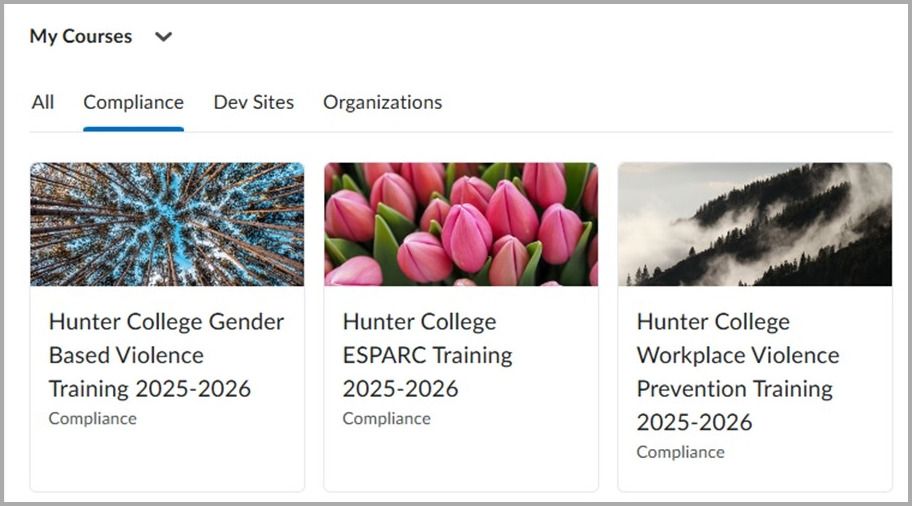Image resolution: width=912 pixels, height=506 pixels.
Task: Click blank space in Gender Based Violence card
Action: tap(166, 460)
